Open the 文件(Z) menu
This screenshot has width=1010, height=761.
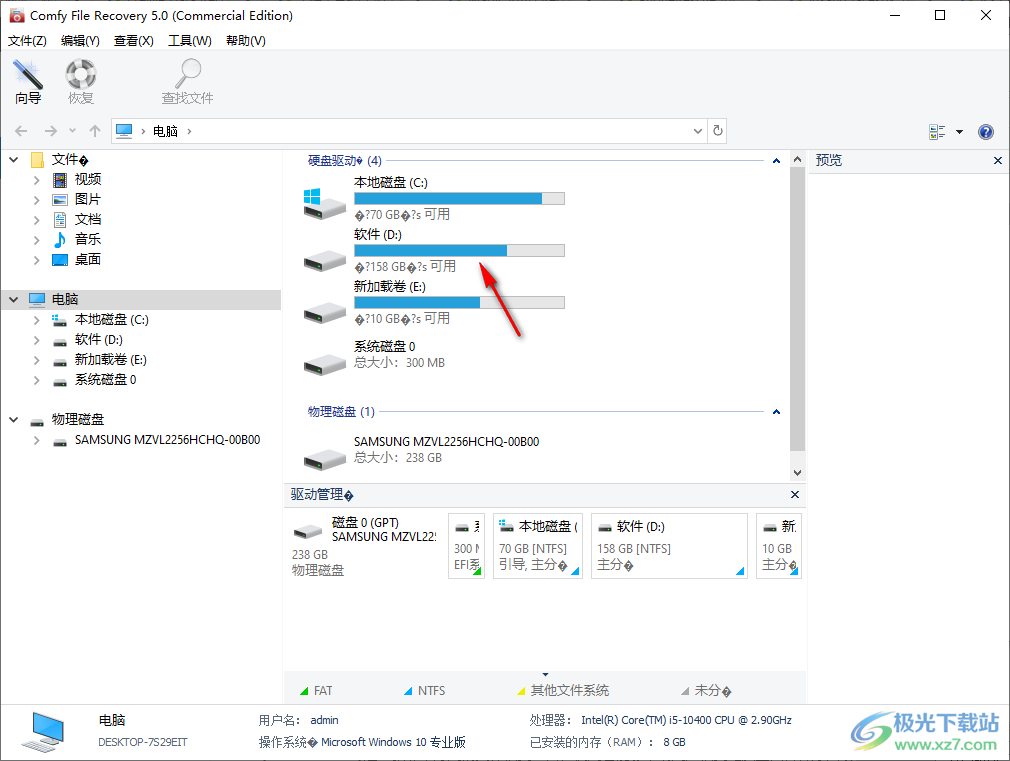[x=27, y=41]
